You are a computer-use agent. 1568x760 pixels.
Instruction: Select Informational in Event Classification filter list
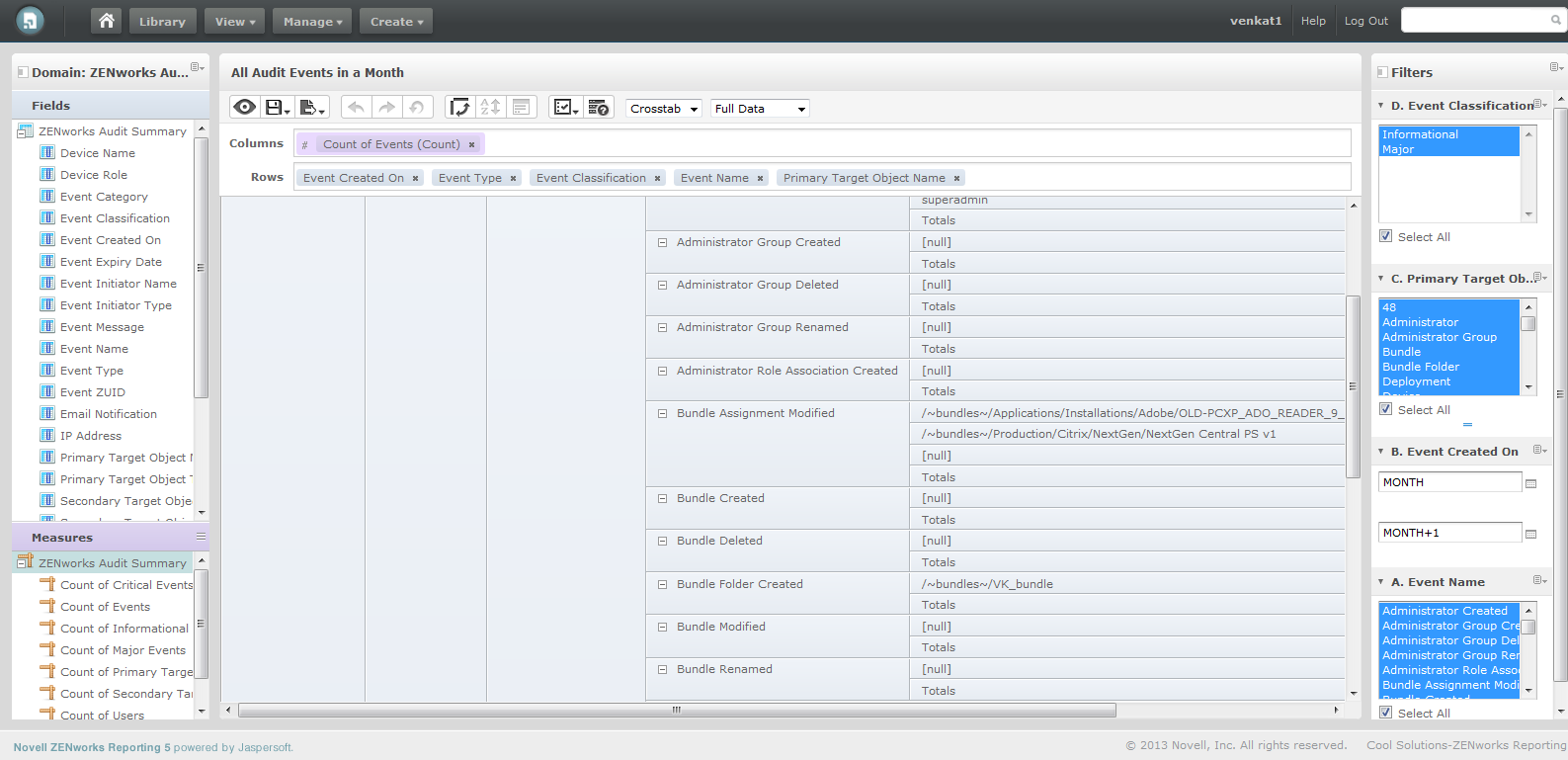(1448, 134)
